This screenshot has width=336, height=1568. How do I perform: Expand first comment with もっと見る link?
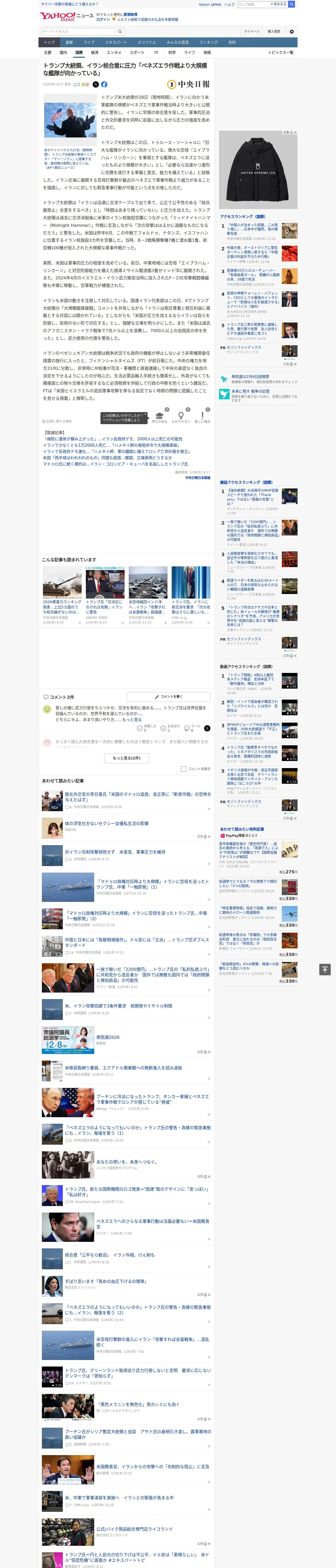click(x=132, y=719)
